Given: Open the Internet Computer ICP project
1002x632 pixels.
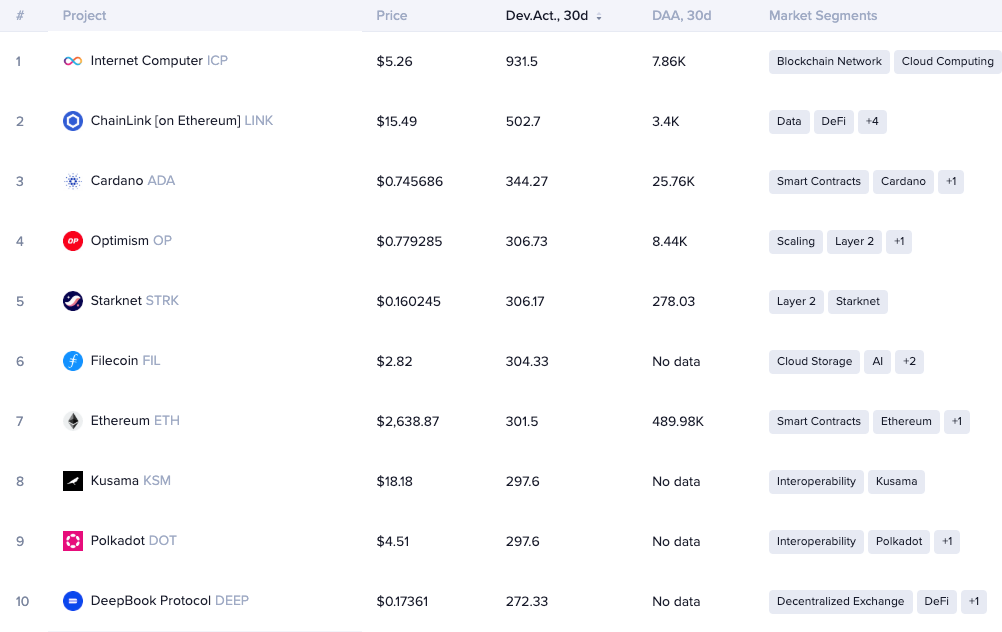Looking at the screenshot, I should click(x=159, y=61).
